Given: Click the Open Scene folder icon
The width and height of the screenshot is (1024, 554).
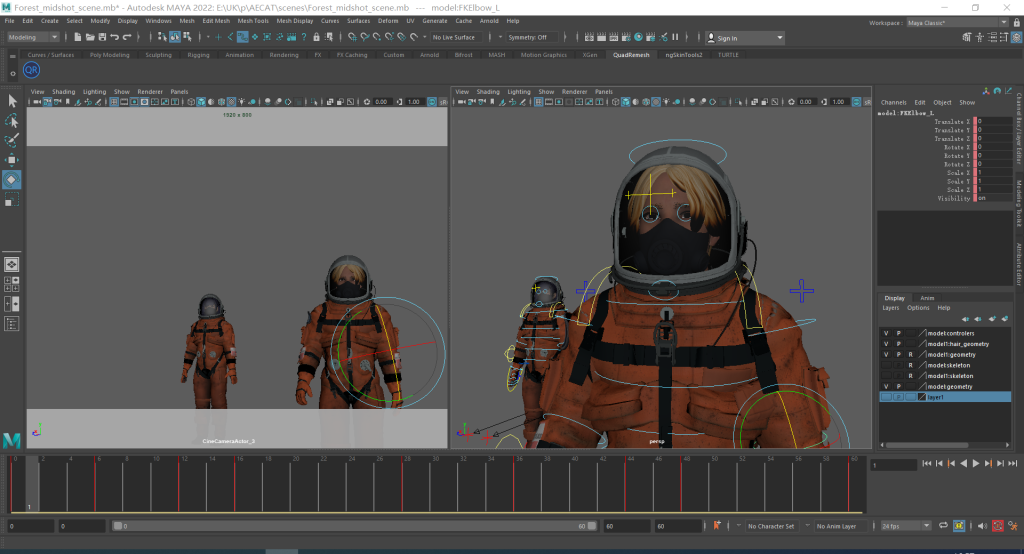Looking at the screenshot, I should [x=90, y=37].
